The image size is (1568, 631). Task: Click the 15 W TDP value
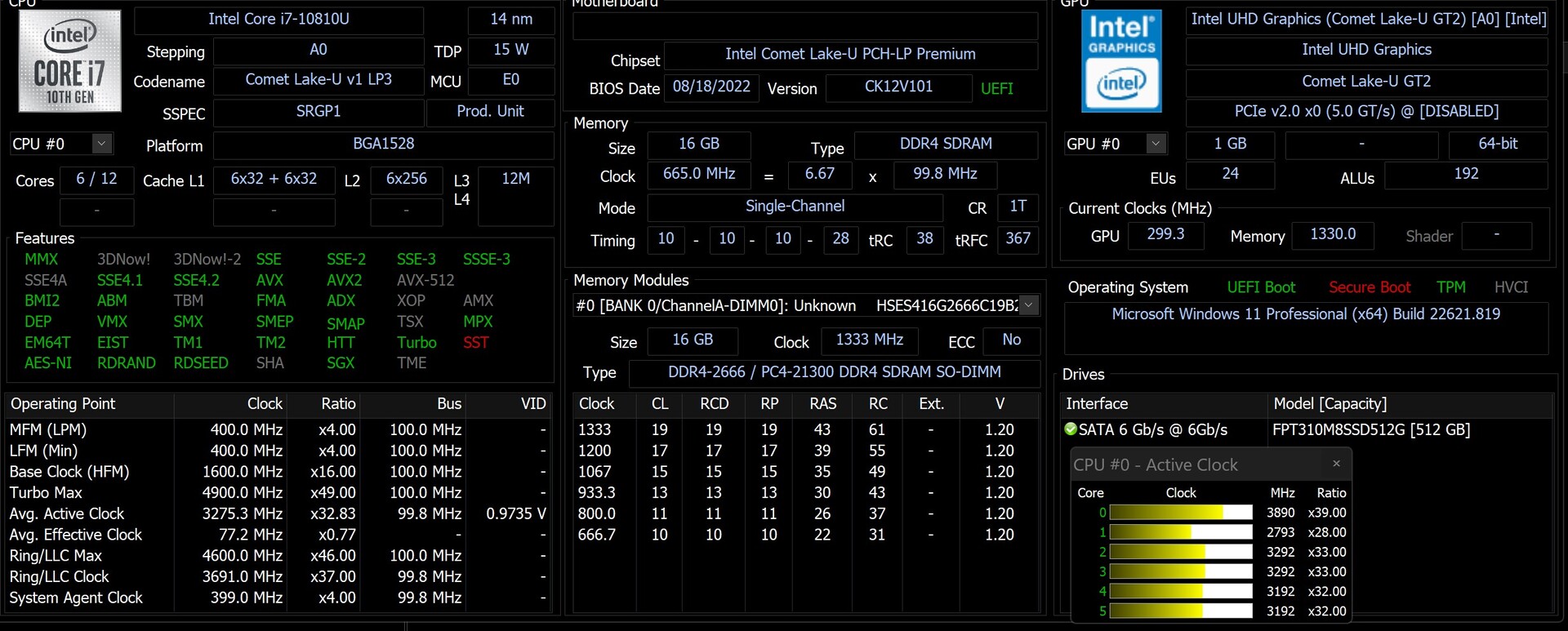(511, 51)
